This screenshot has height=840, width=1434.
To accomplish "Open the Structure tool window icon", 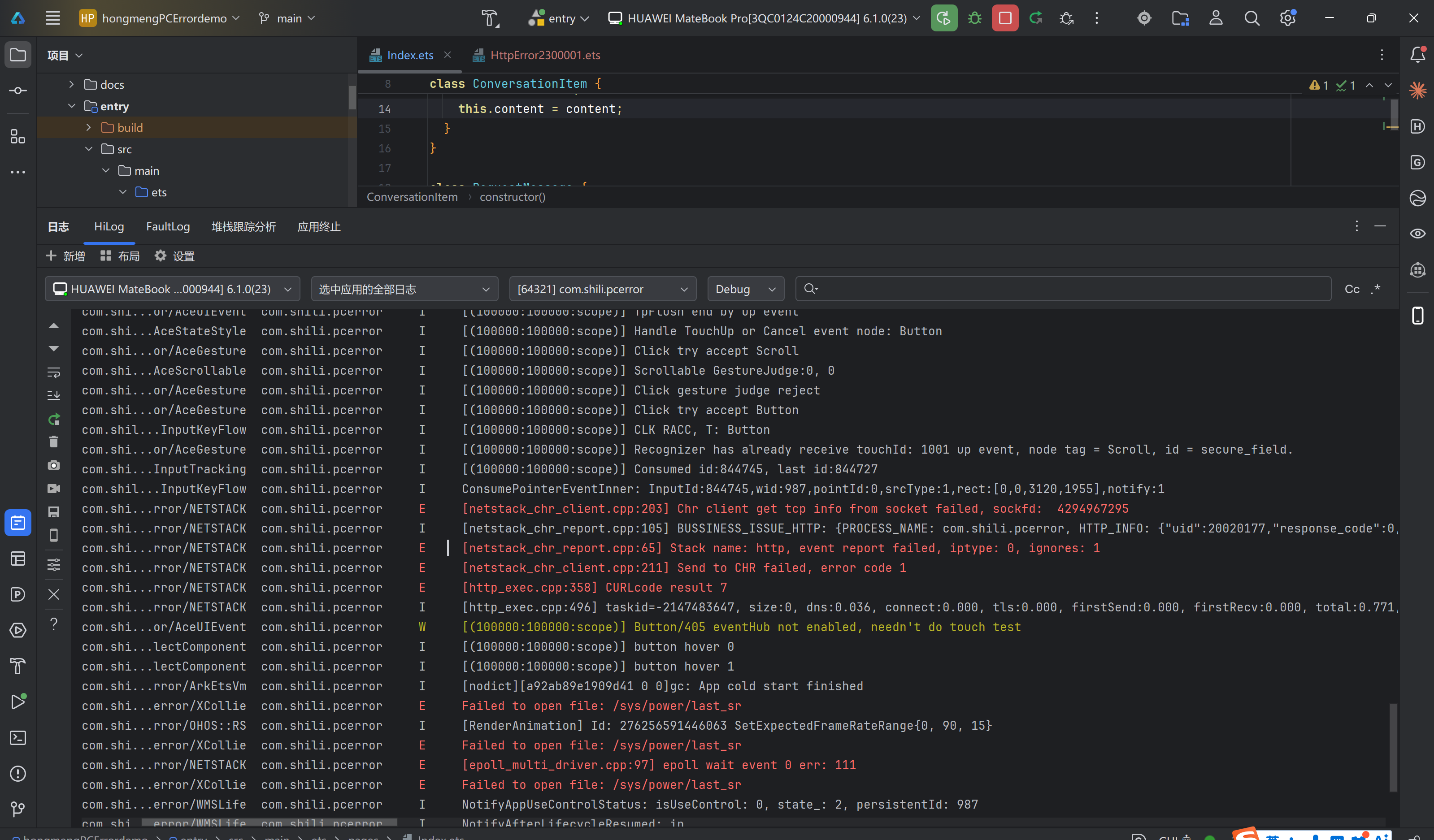I will (17, 137).
